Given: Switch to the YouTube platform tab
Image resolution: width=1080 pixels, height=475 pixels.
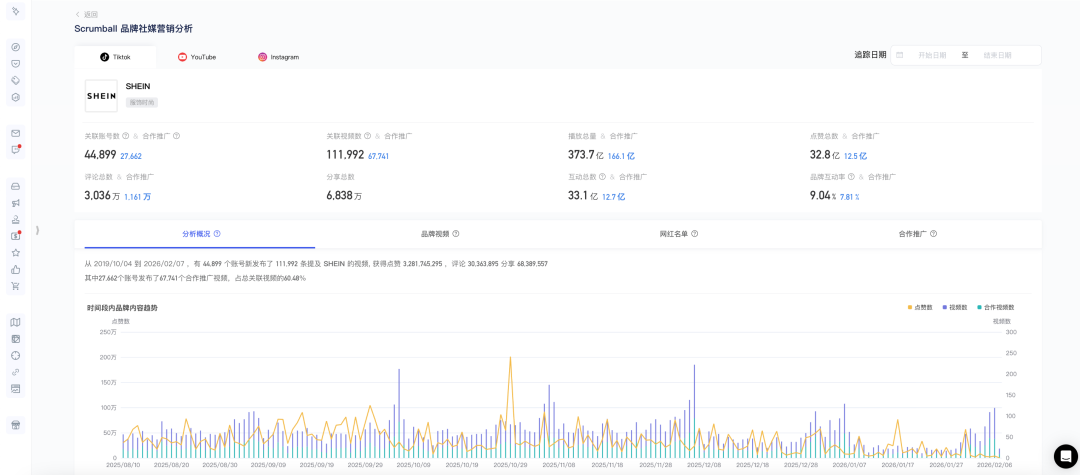Looking at the screenshot, I should 197,57.
